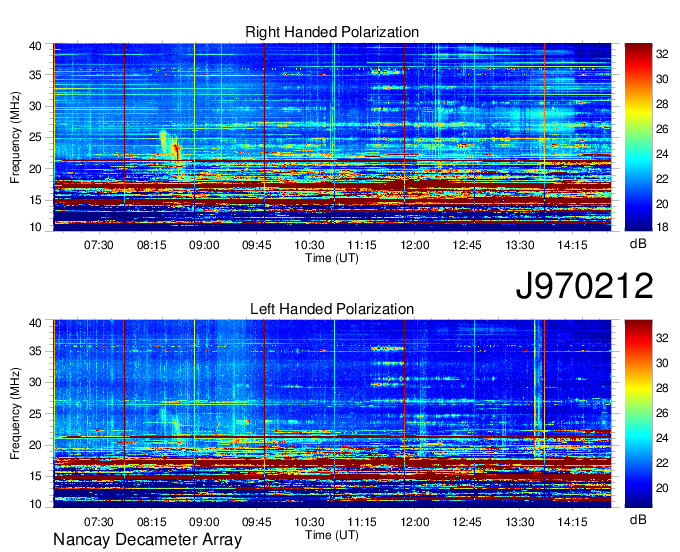Viewport: 680px width, 552px height.
Task: Click 07:30 tick under right-handed plot
Action: (98, 245)
